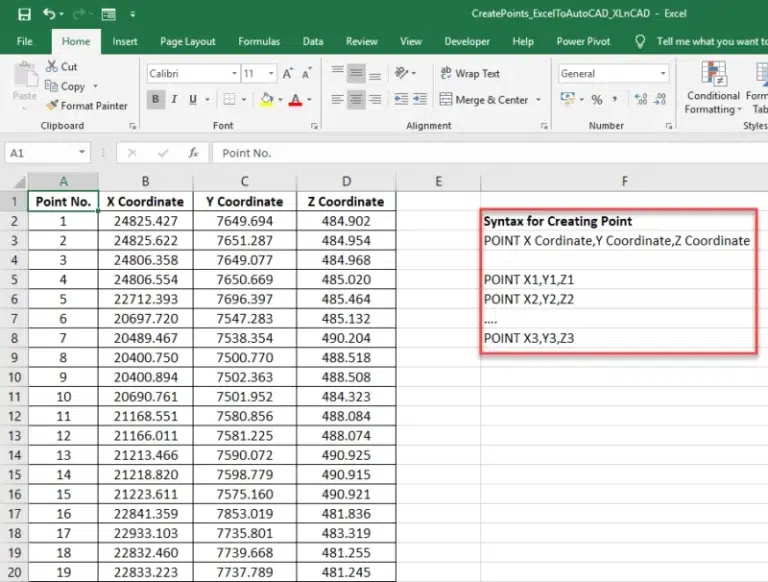This screenshot has height=582, width=768.
Task: Click Increase Decimal icon
Action: pyautogui.click(x=641, y=99)
